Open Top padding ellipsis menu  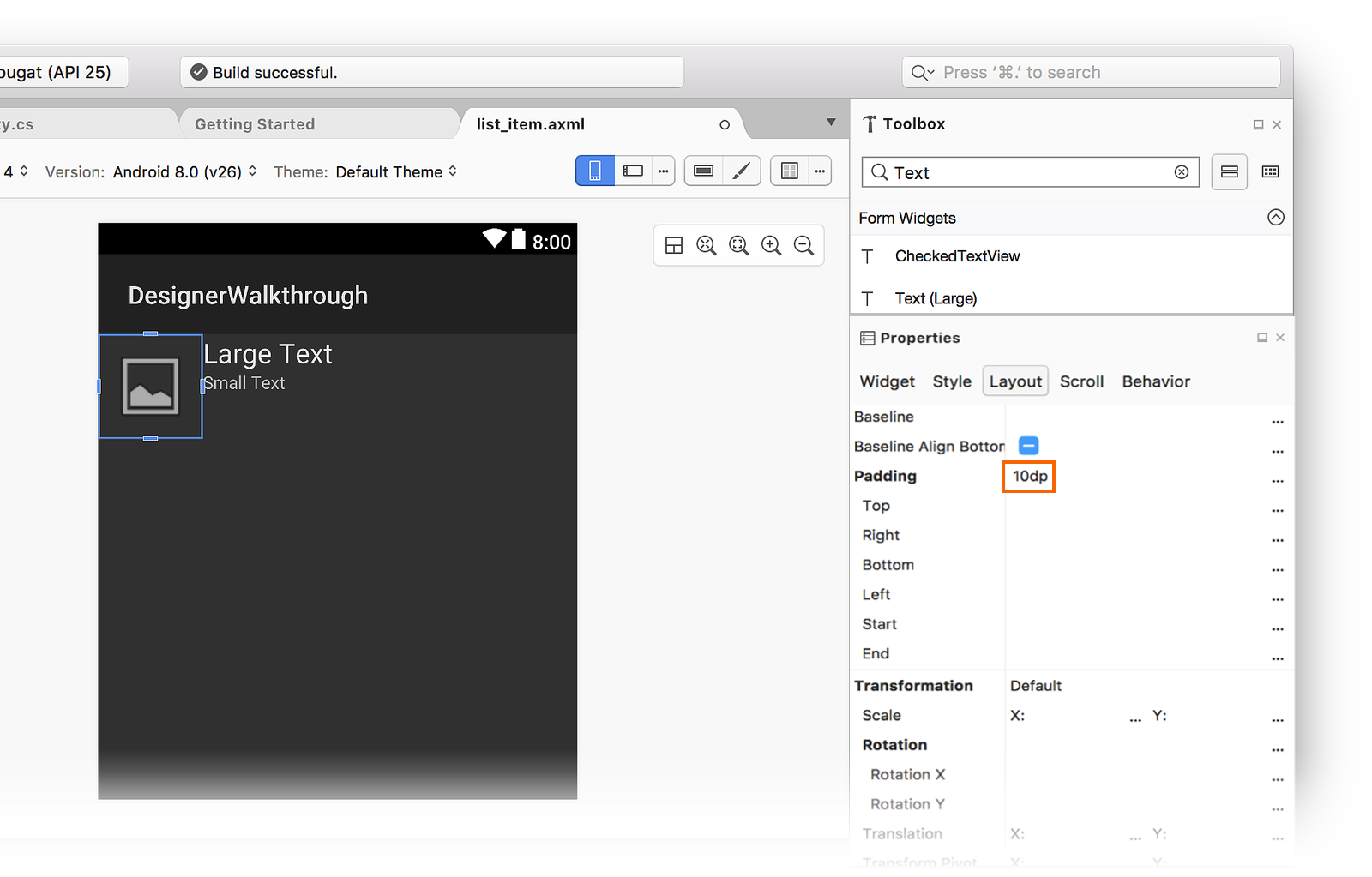click(1278, 510)
